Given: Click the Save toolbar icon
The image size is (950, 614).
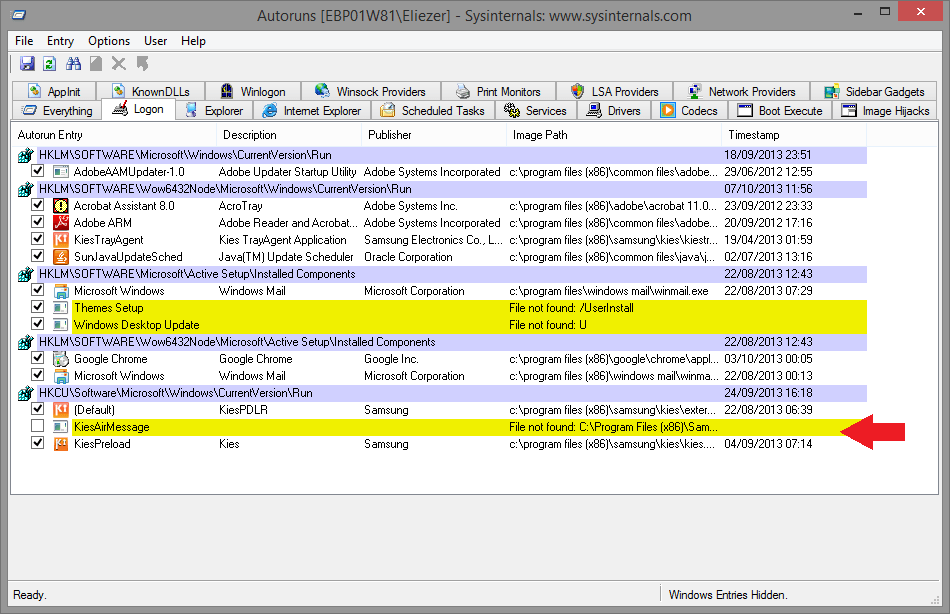Looking at the screenshot, I should click(27, 64).
